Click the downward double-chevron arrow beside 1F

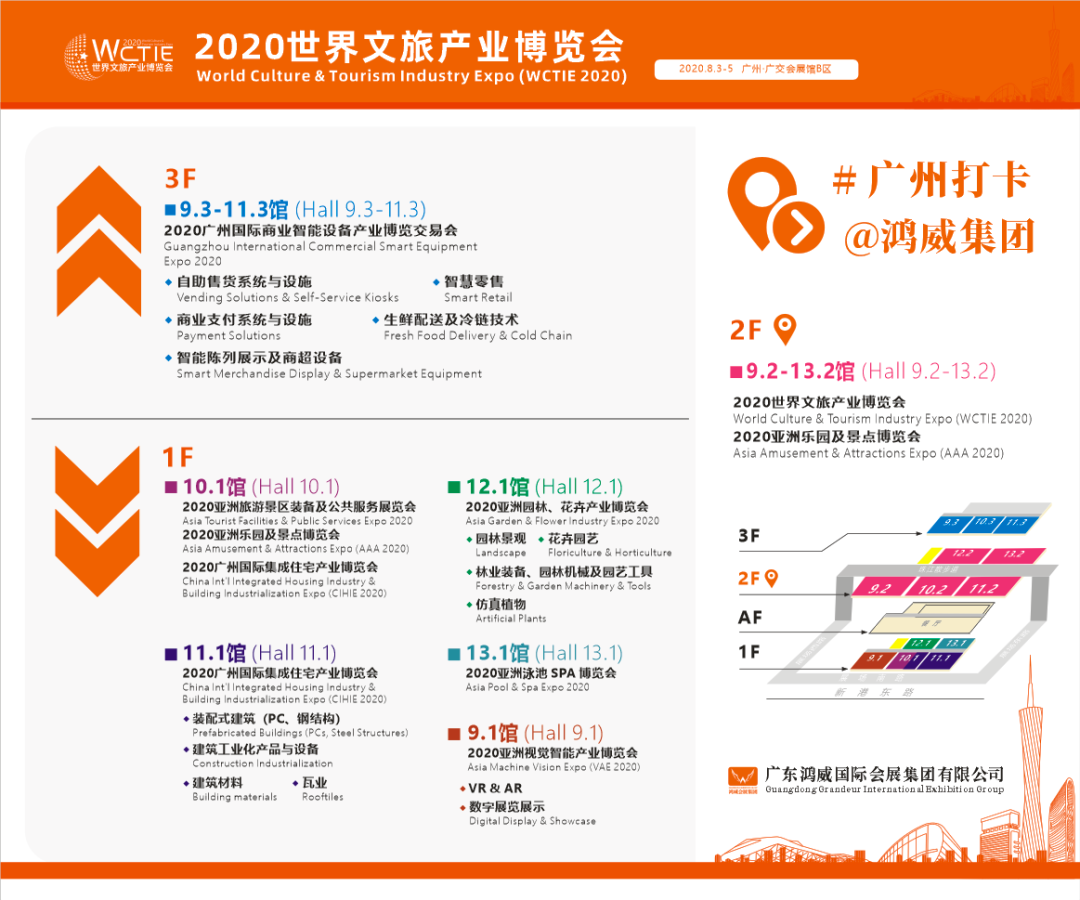pyautogui.click(x=97, y=521)
